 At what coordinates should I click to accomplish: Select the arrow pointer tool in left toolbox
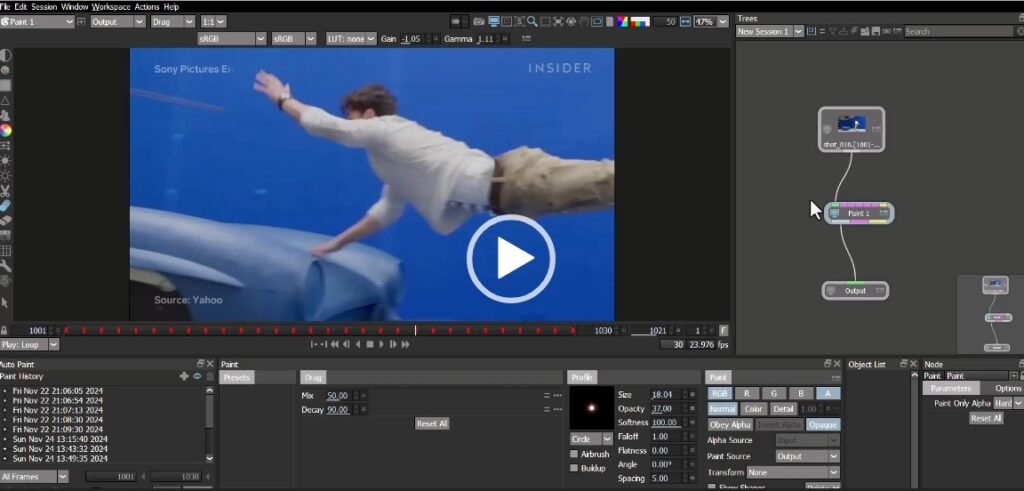click(x=5, y=303)
